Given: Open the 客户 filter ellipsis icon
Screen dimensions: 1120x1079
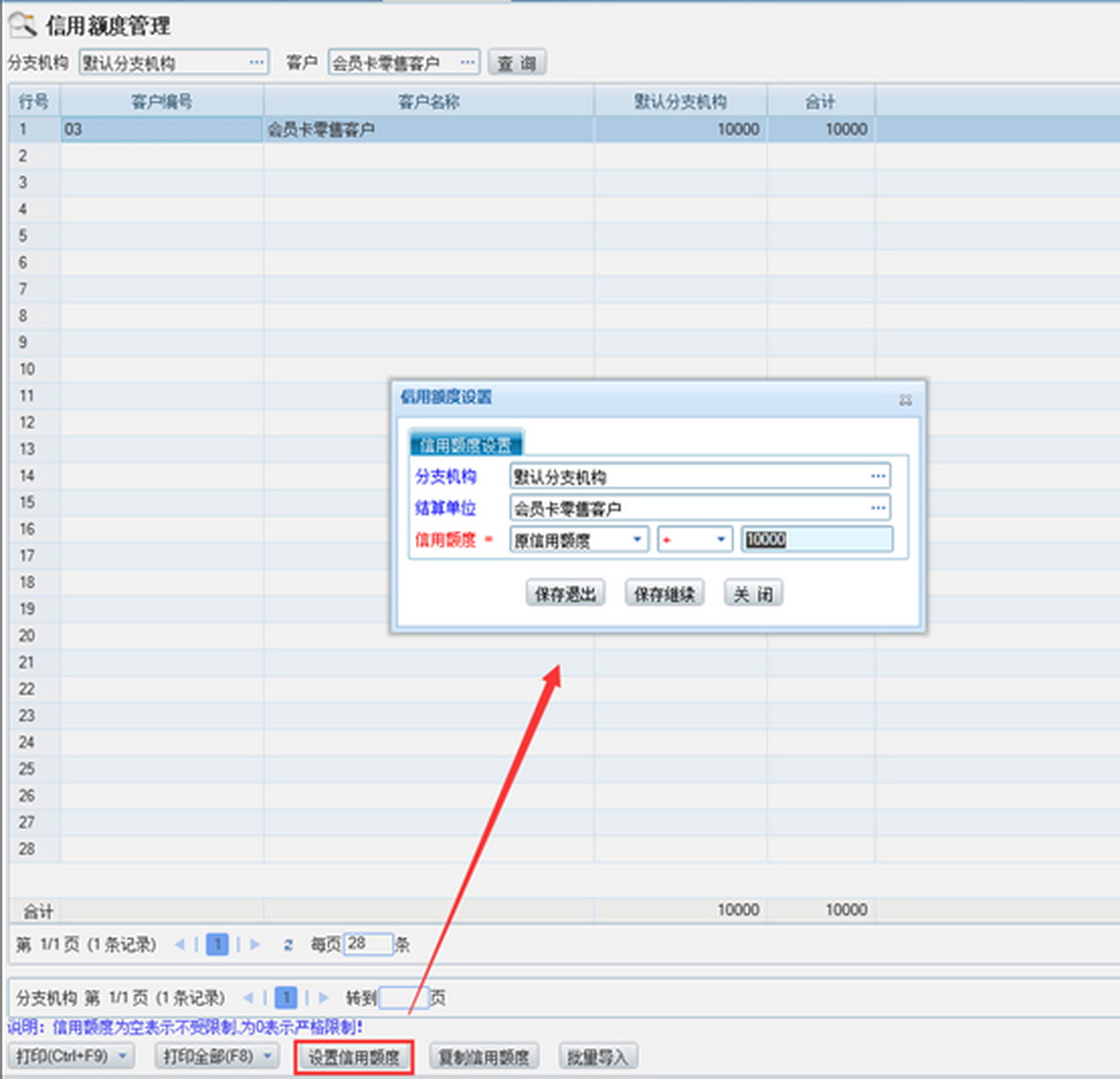Looking at the screenshot, I should point(467,63).
